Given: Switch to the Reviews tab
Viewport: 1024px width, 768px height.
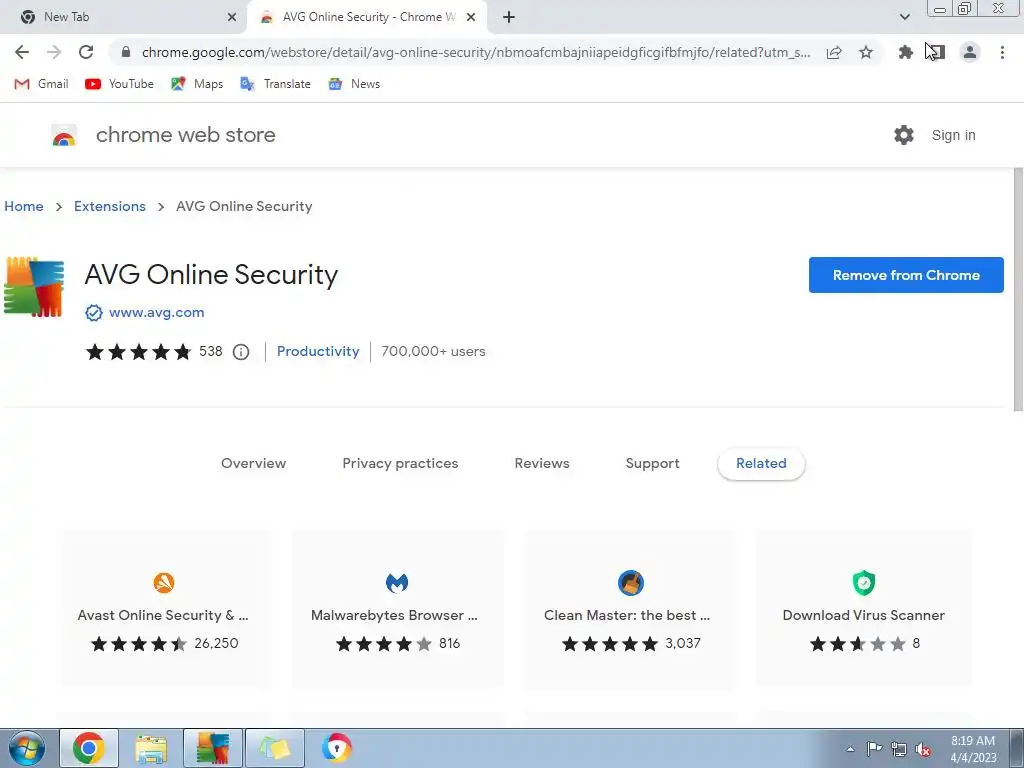Looking at the screenshot, I should [x=542, y=464].
